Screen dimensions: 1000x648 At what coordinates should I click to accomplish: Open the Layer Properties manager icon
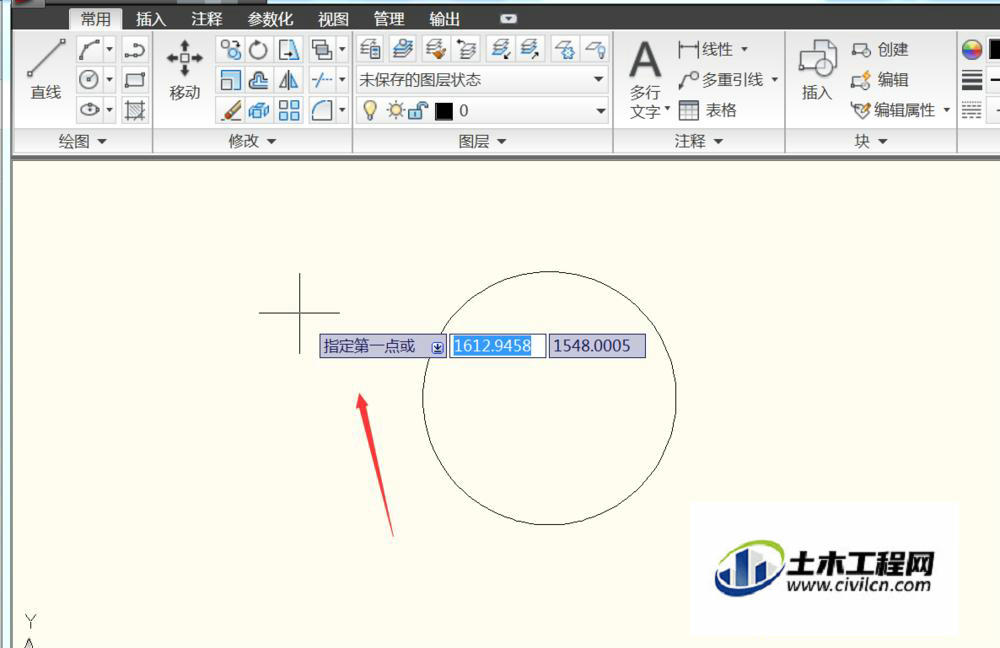[370, 48]
